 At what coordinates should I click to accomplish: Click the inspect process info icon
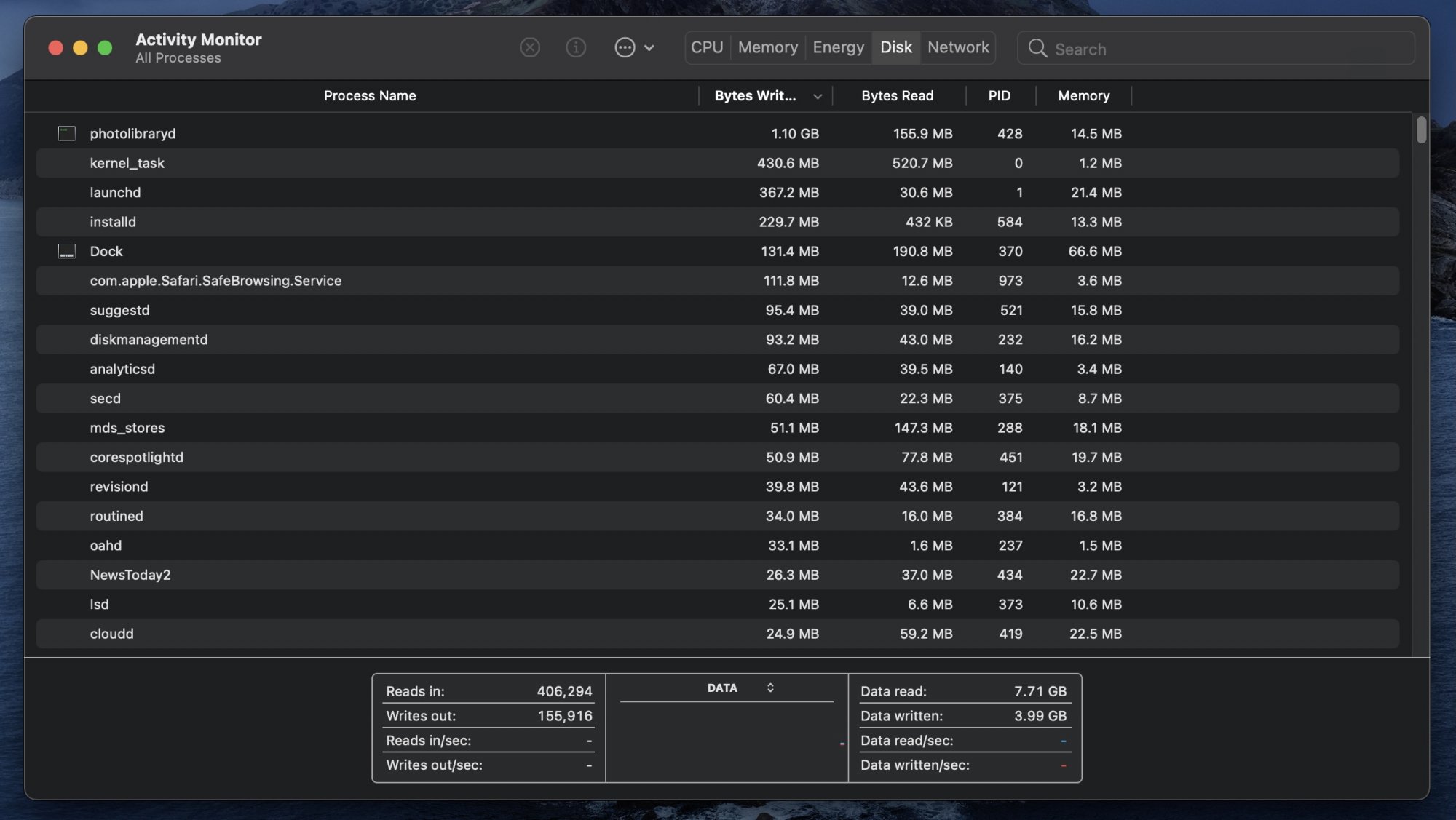[x=575, y=48]
